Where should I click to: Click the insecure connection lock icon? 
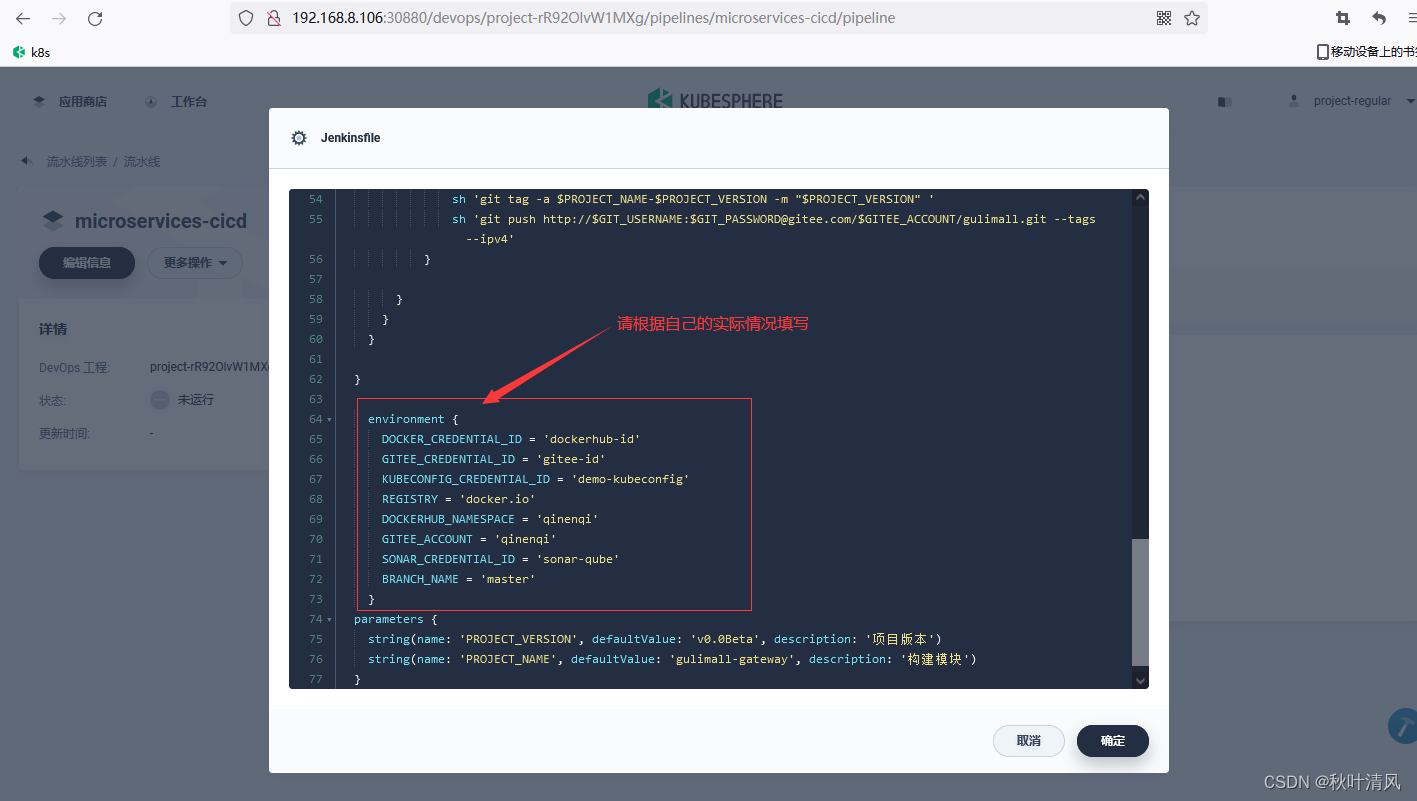(x=273, y=18)
